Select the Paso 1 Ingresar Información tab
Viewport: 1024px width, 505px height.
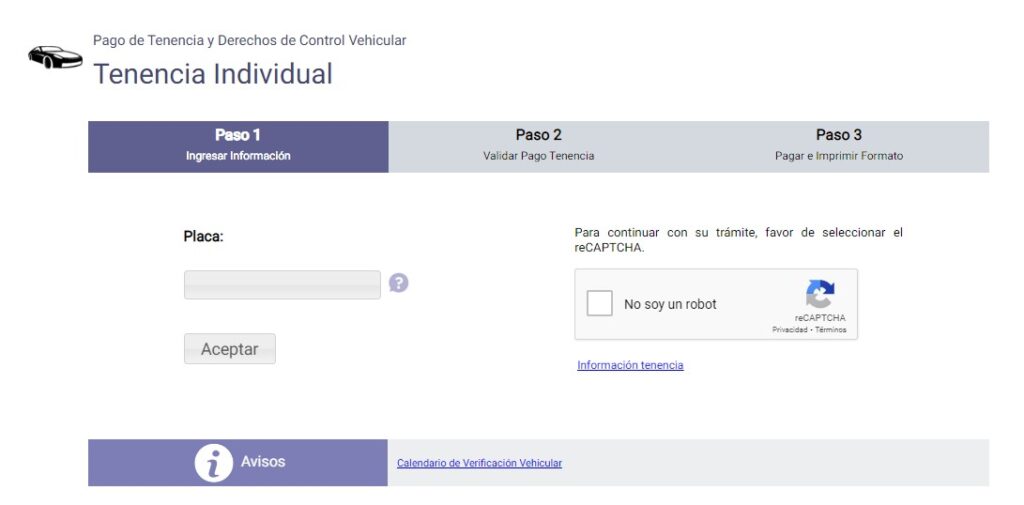(238, 146)
